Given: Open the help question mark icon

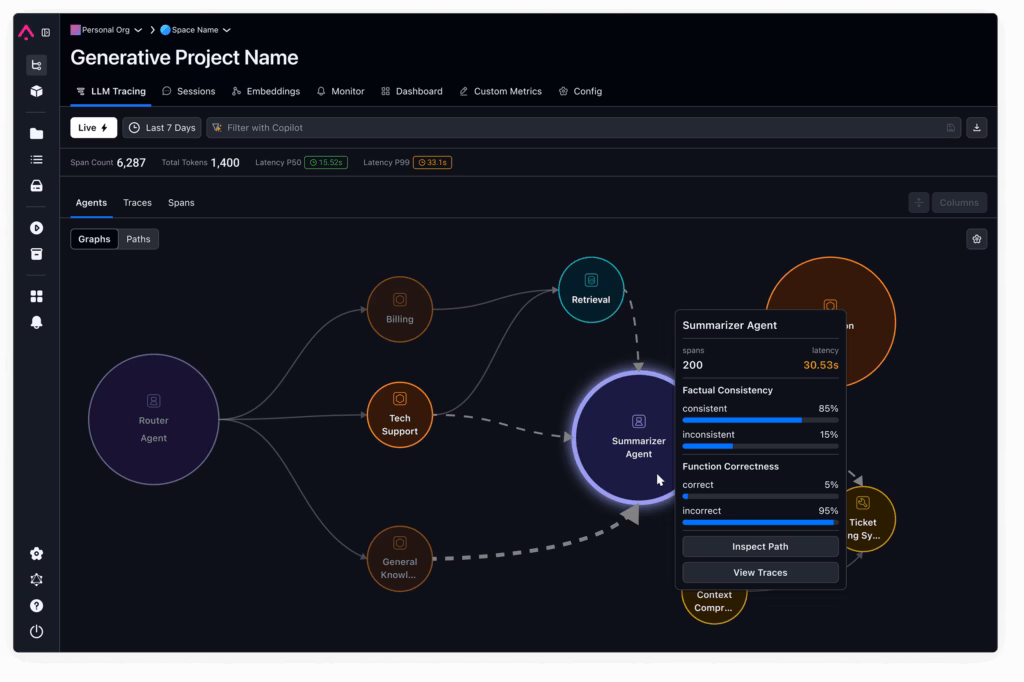Looking at the screenshot, I should [37, 606].
